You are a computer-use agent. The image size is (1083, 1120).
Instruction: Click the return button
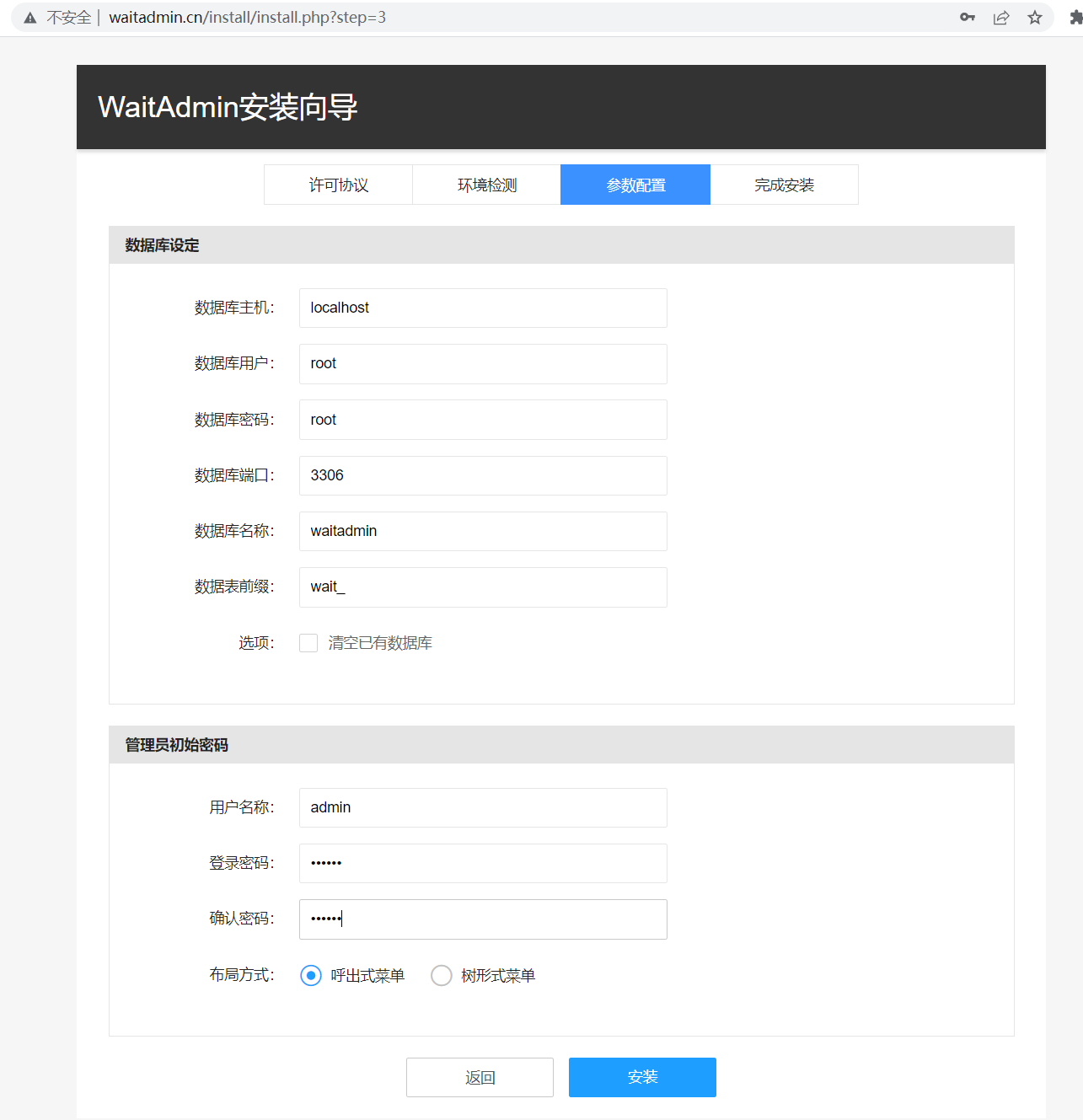(x=480, y=1077)
